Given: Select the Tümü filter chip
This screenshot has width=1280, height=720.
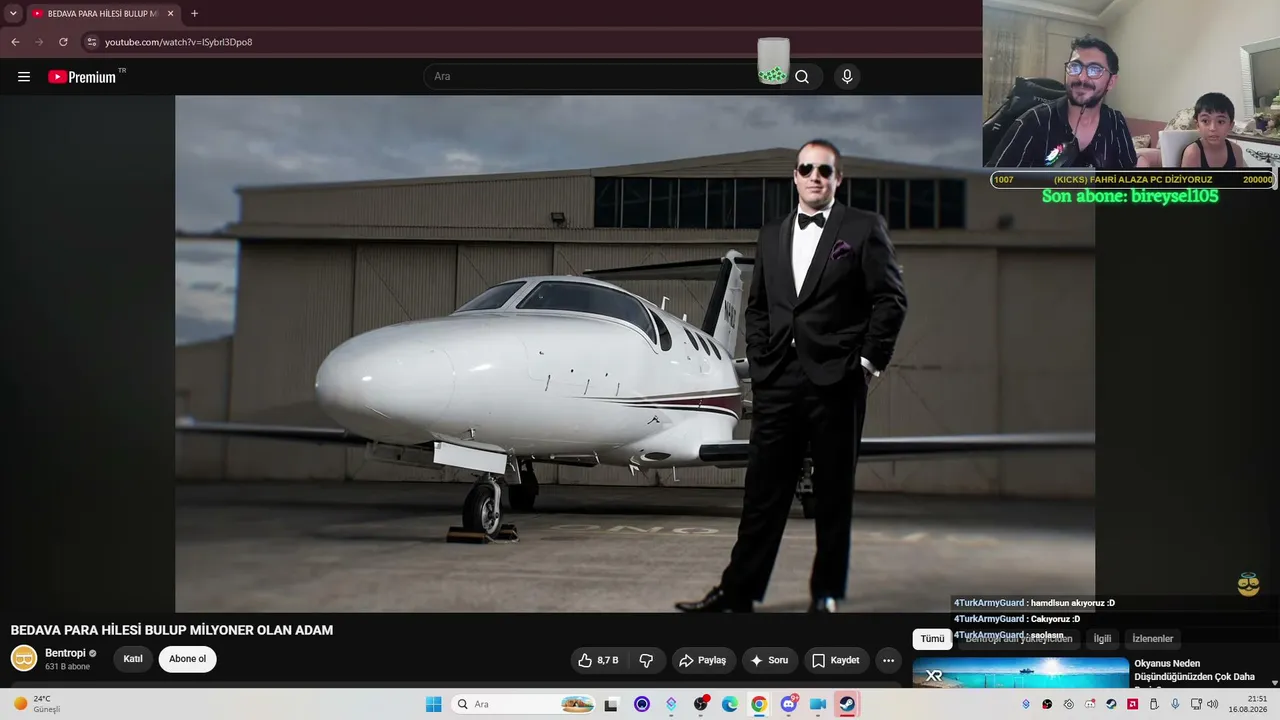Looking at the screenshot, I should click(932, 639).
